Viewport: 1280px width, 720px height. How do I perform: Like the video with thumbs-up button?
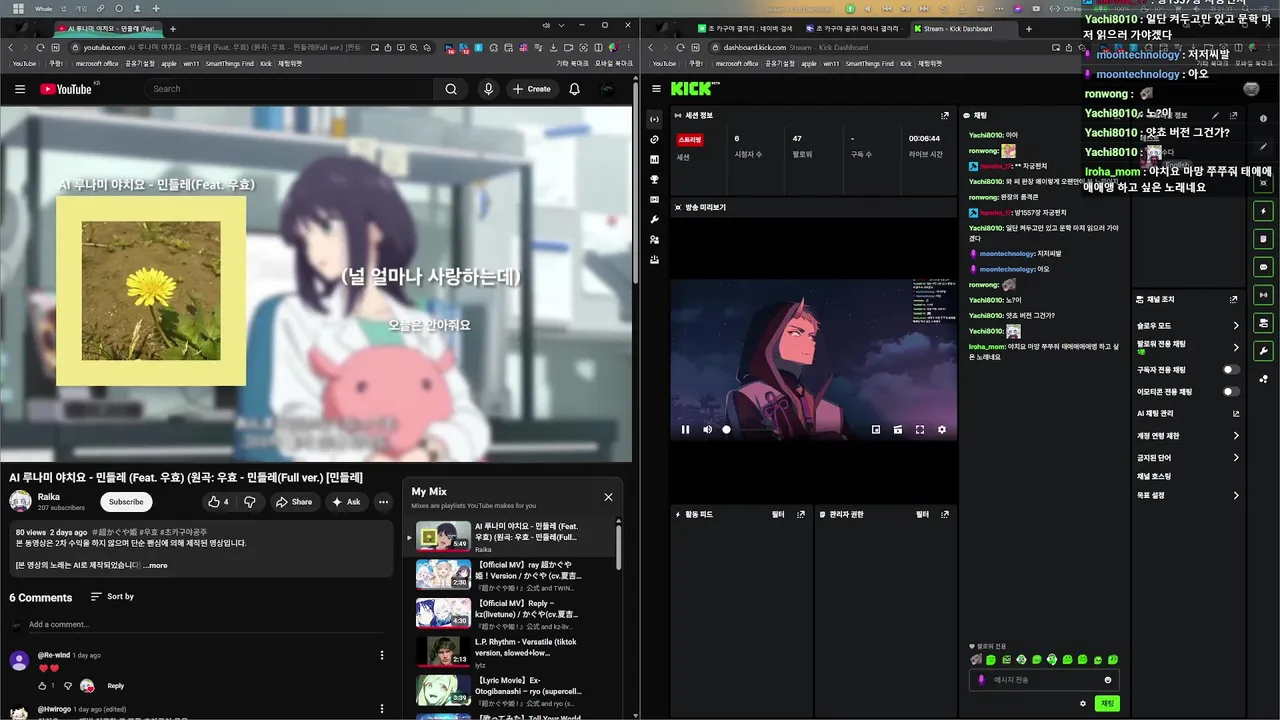pos(217,502)
